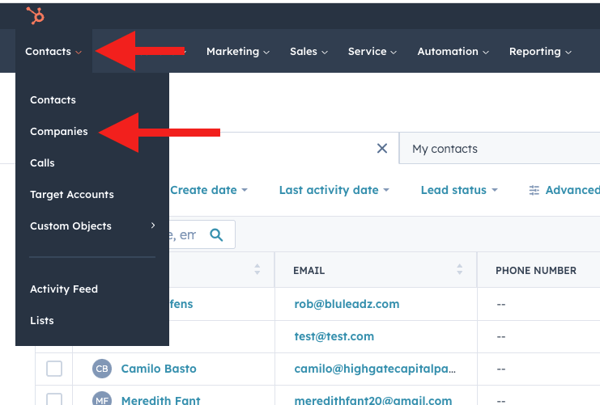Open the Service navigation menu

(372, 51)
